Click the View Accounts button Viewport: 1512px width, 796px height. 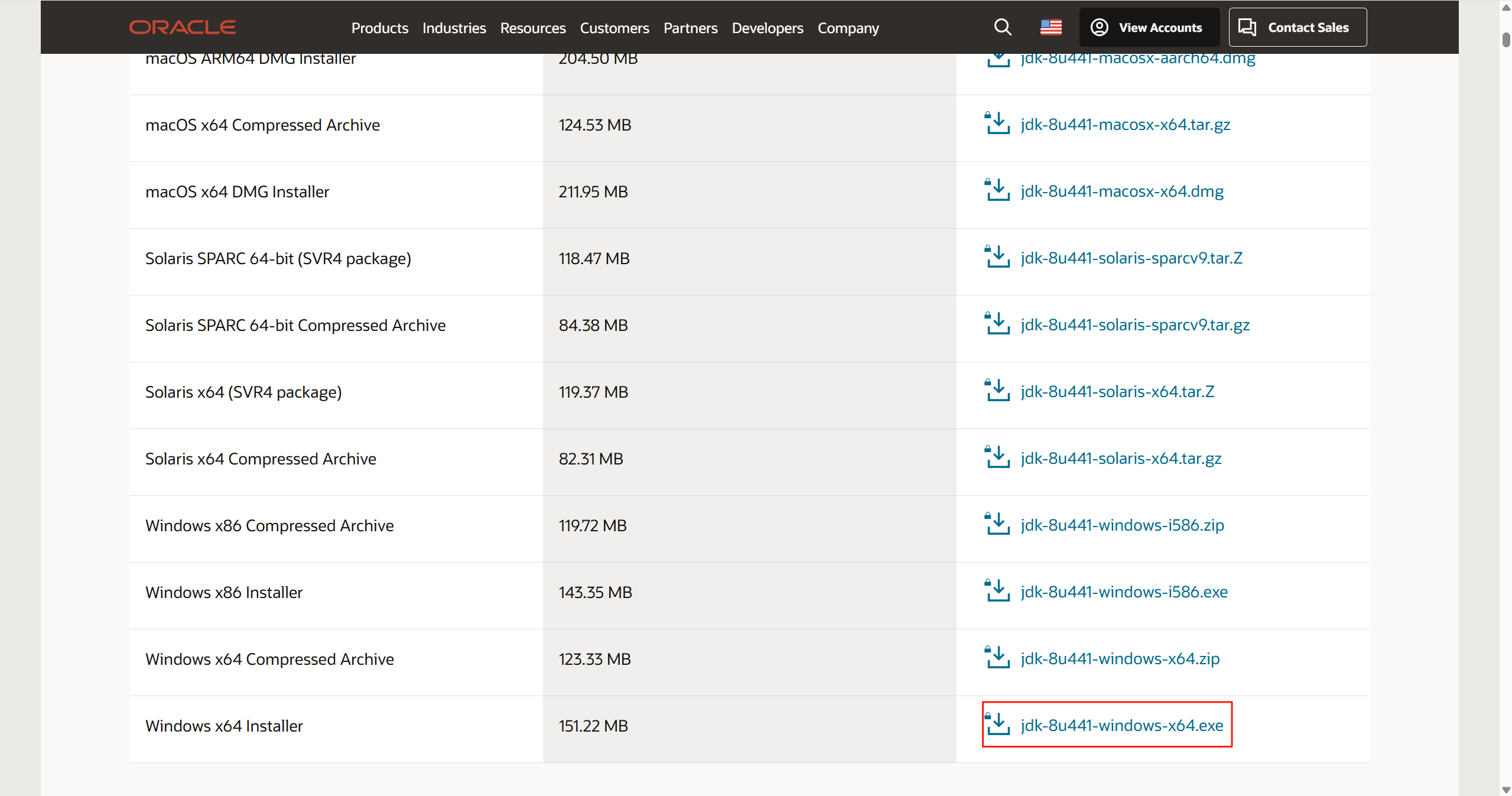coord(1149,27)
